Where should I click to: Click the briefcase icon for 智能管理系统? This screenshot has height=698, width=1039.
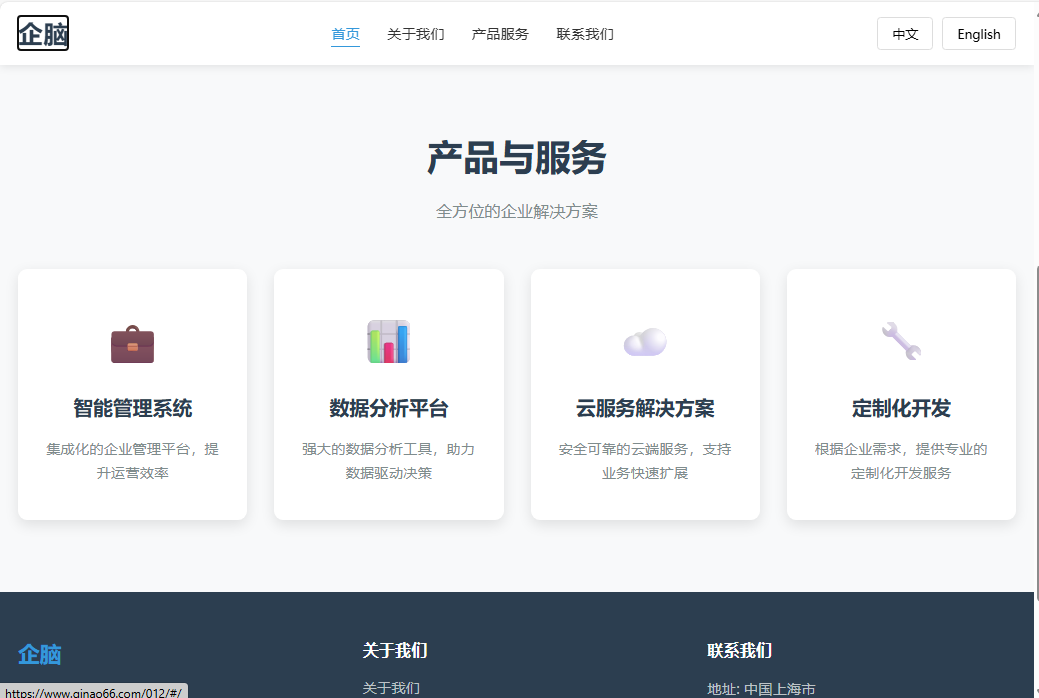pyautogui.click(x=132, y=344)
